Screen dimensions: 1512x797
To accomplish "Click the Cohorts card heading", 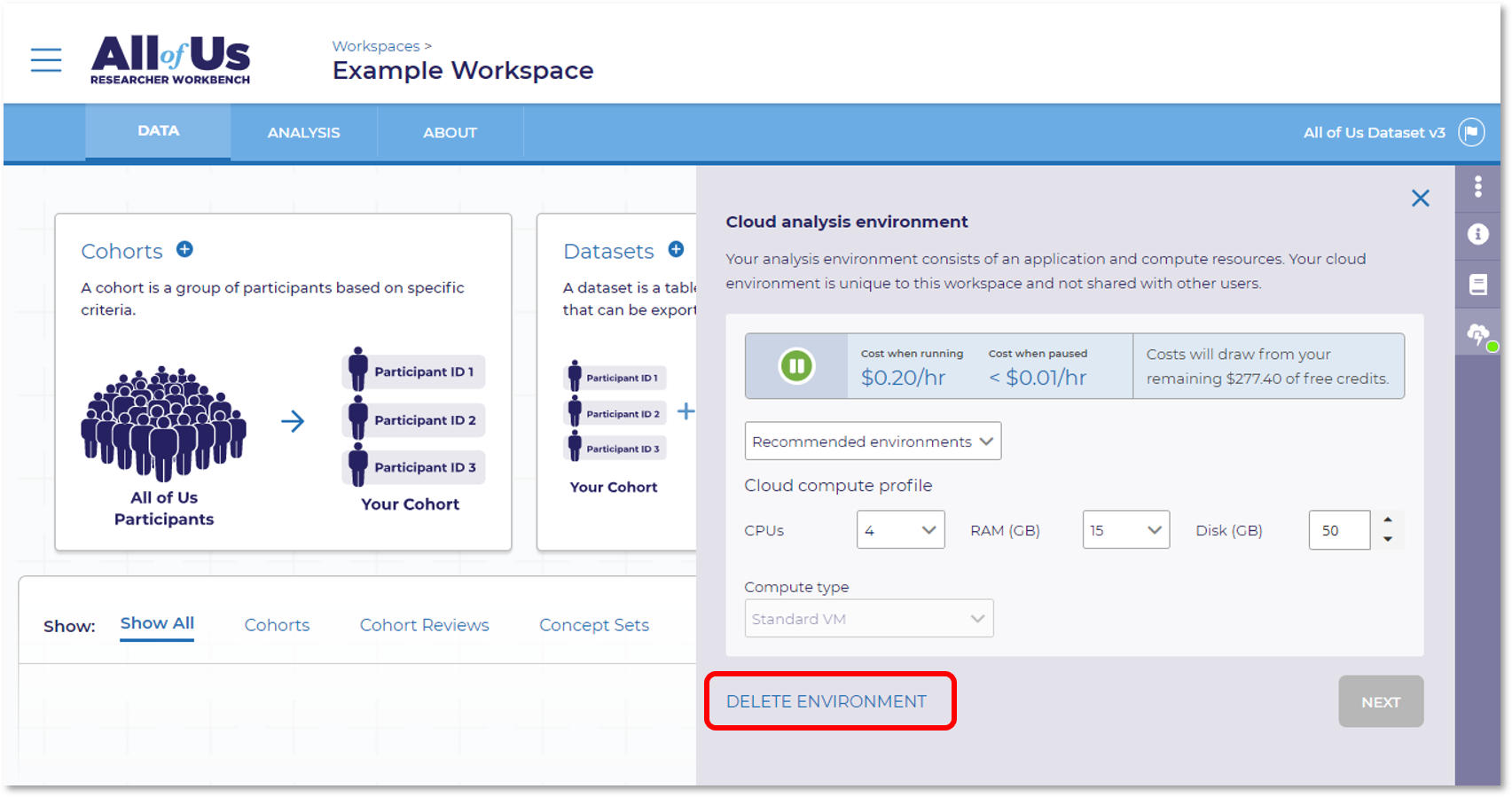I will [x=122, y=251].
